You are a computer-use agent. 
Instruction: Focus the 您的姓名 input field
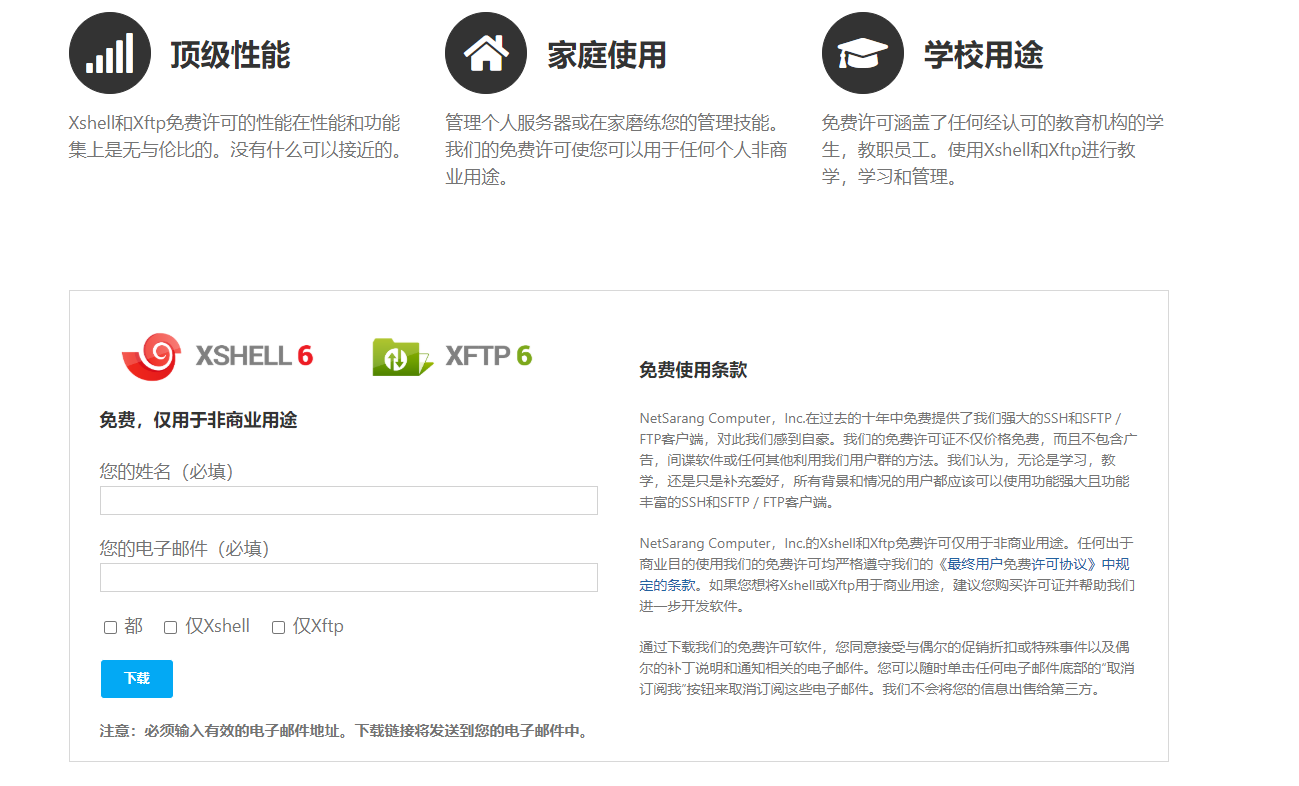pos(349,500)
